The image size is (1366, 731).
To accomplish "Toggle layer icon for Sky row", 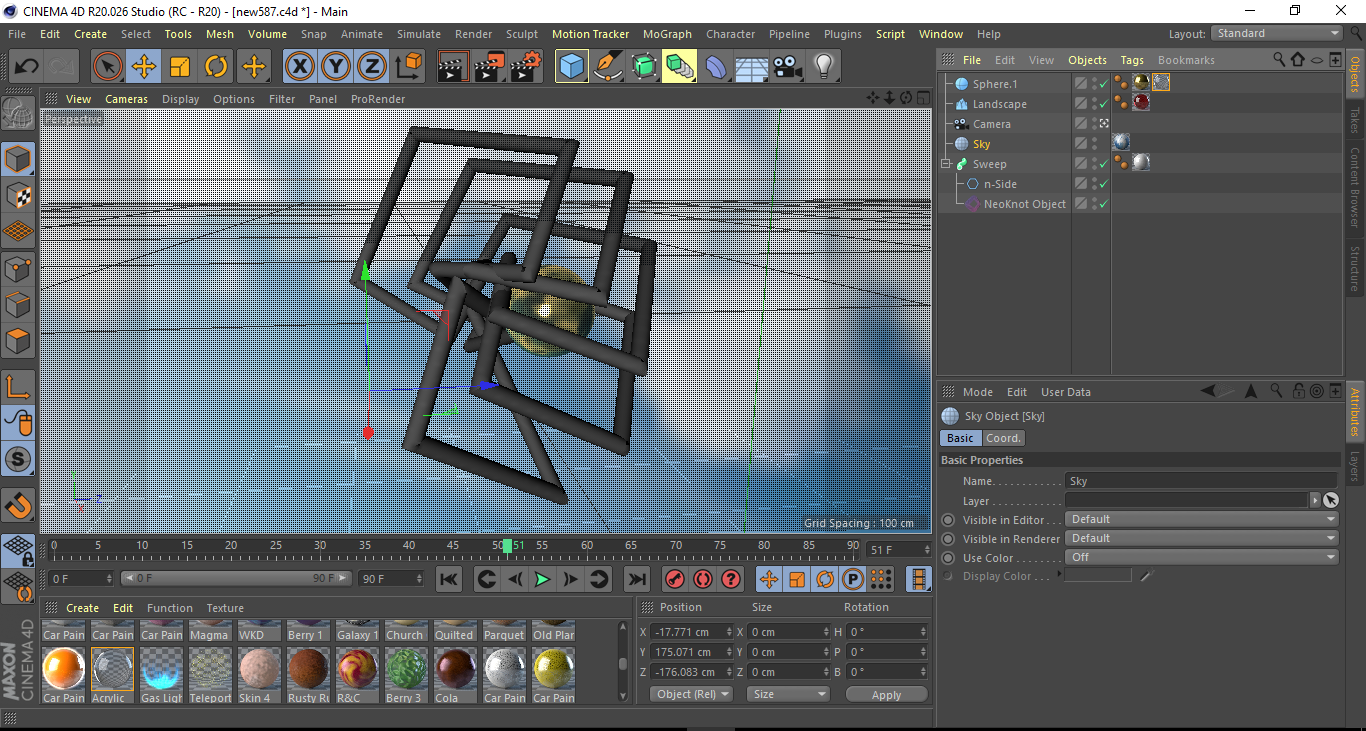I will click(1081, 144).
